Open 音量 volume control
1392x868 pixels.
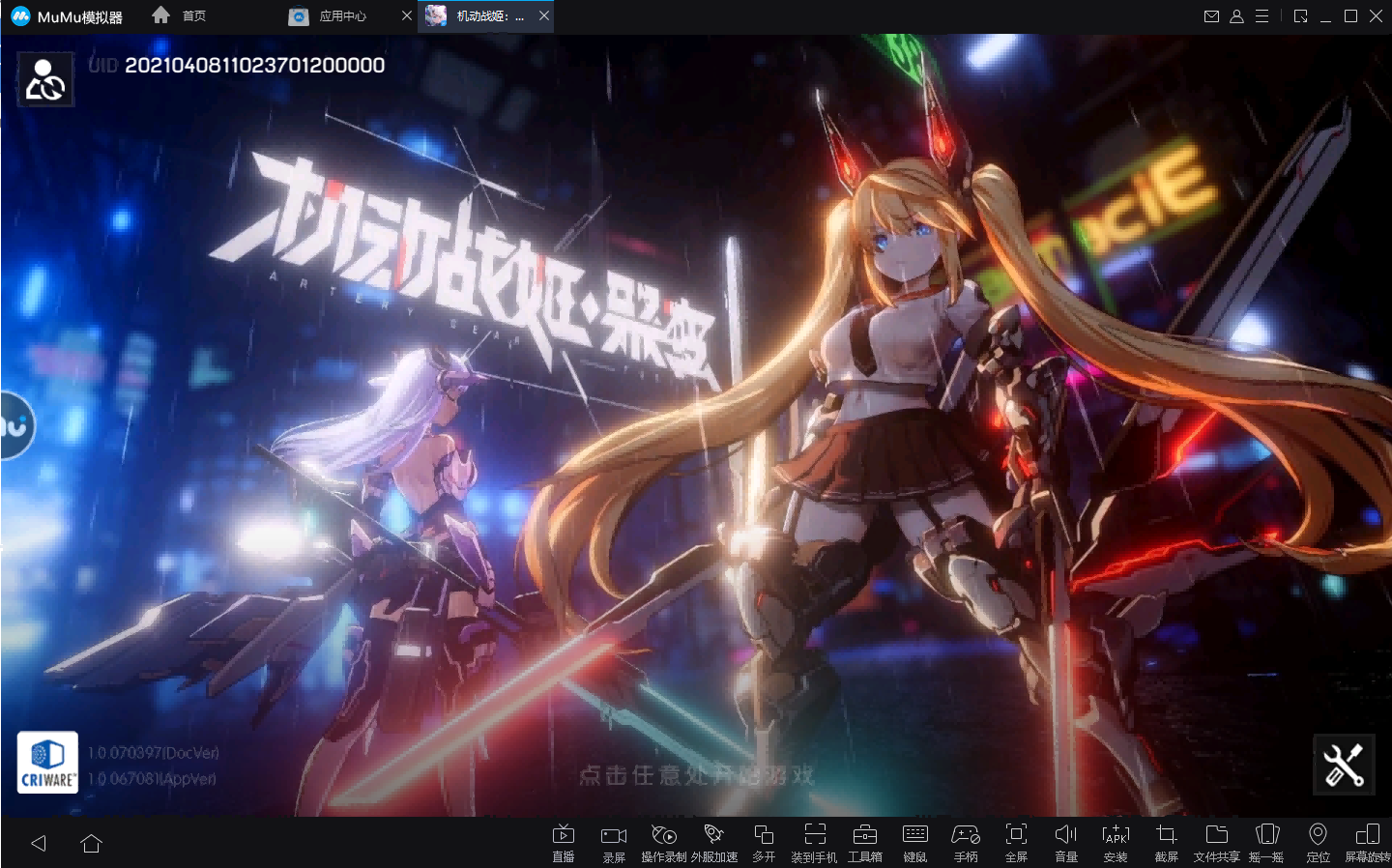point(1066,843)
